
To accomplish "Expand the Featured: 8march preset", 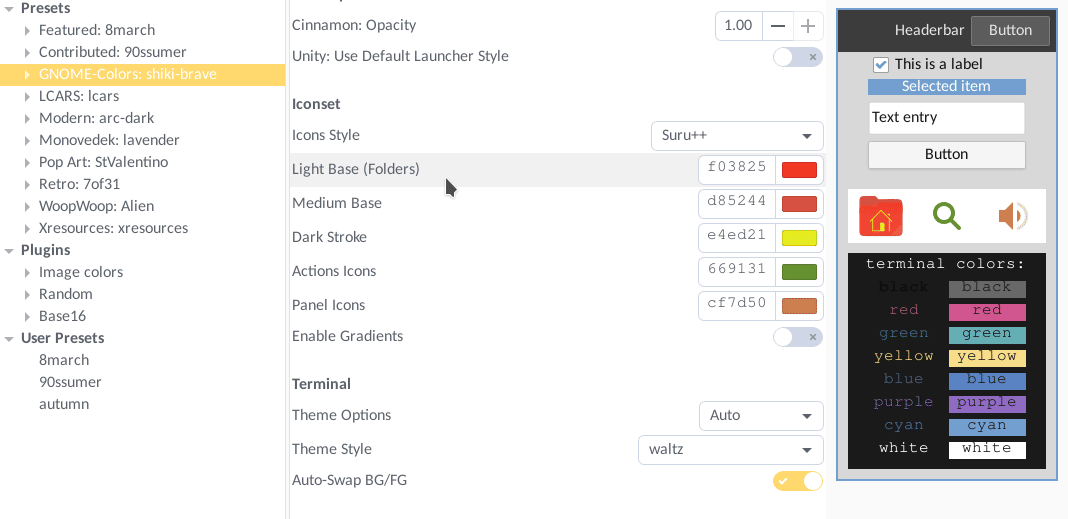I will coord(27,30).
